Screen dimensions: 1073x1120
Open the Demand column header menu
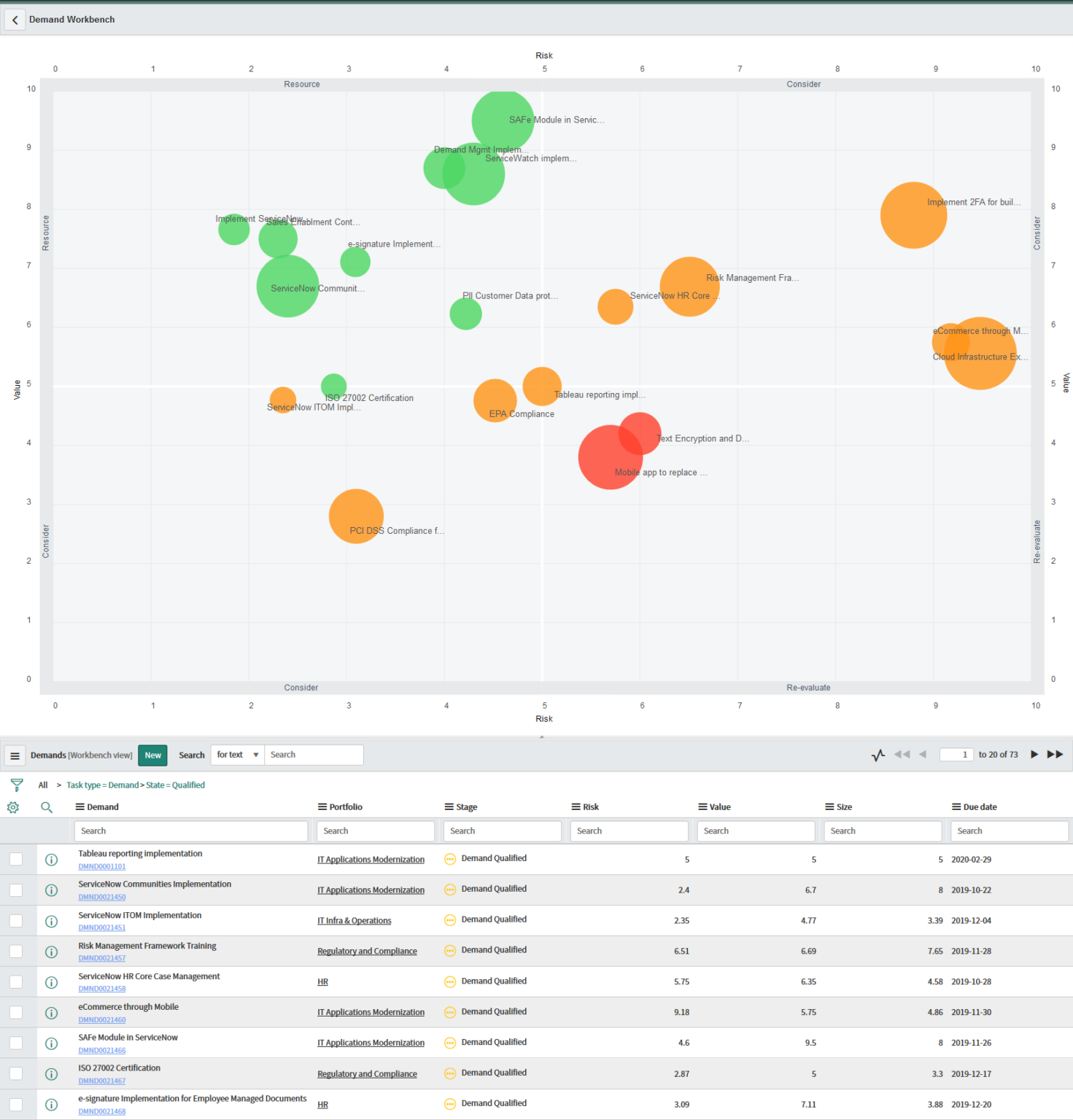coord(79,806)
